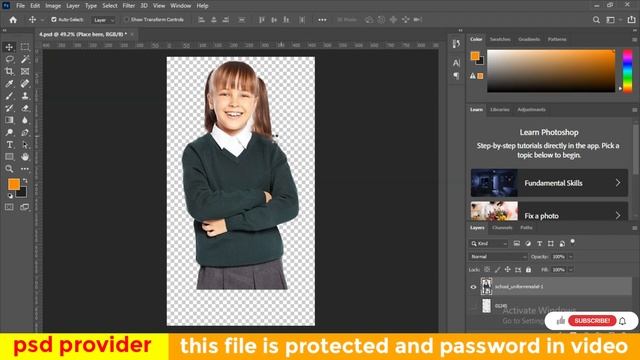The image size is (640, 360).
Task: Select the Clone Stamp tool
Action: [x=25, y=96]
